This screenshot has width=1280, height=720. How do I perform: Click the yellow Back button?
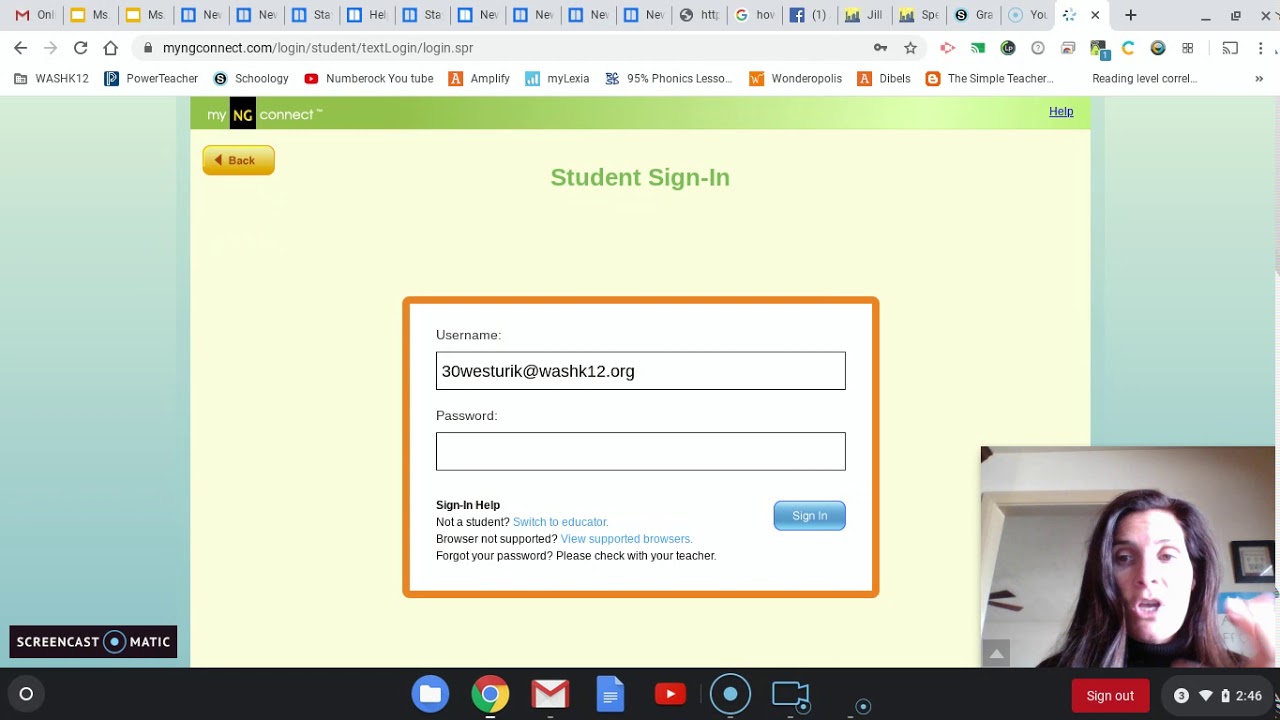[x=238, y=160]
